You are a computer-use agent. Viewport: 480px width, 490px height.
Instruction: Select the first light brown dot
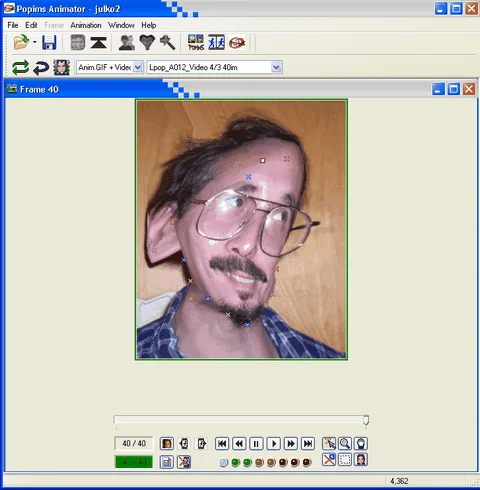(x=259, y=462)
